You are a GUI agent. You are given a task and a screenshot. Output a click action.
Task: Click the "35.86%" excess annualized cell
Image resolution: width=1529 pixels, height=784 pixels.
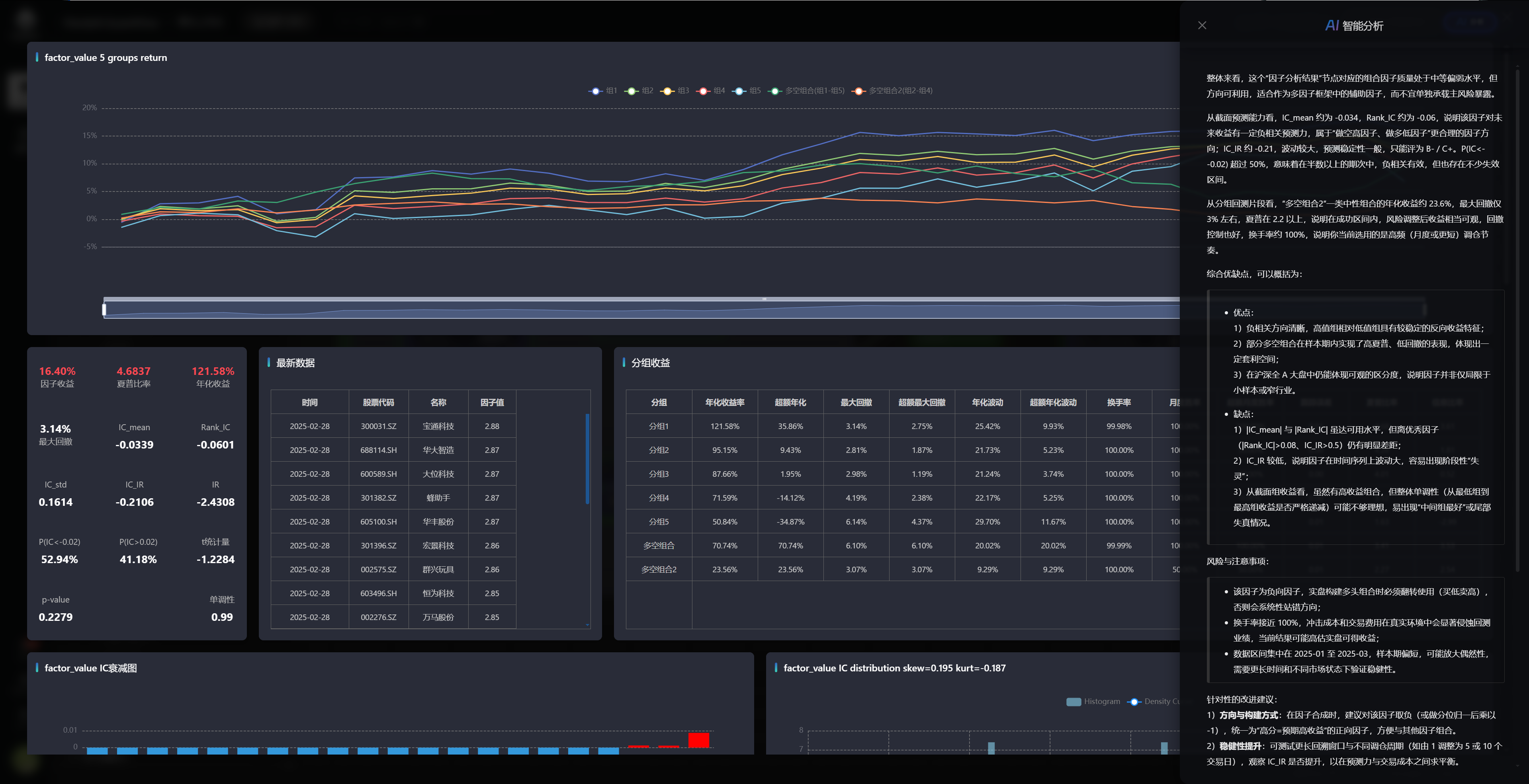click(791, 426)
